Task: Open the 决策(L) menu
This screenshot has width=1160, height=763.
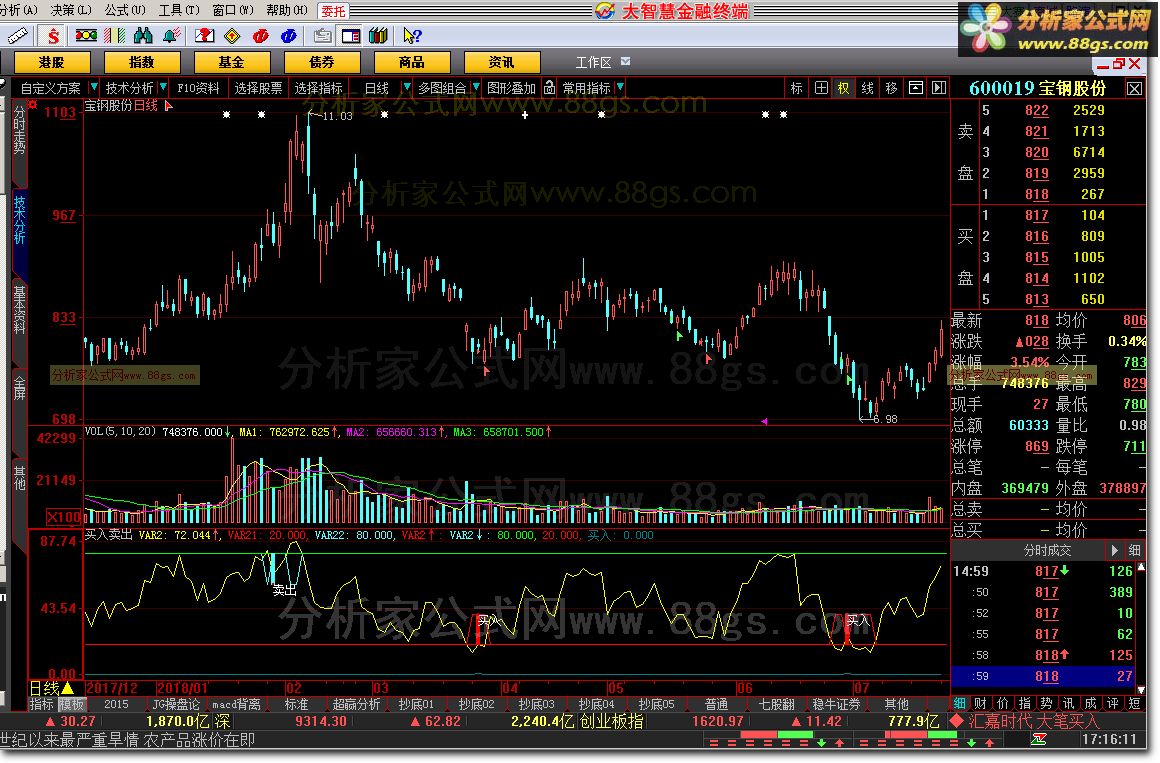Action: coord(71,10)
